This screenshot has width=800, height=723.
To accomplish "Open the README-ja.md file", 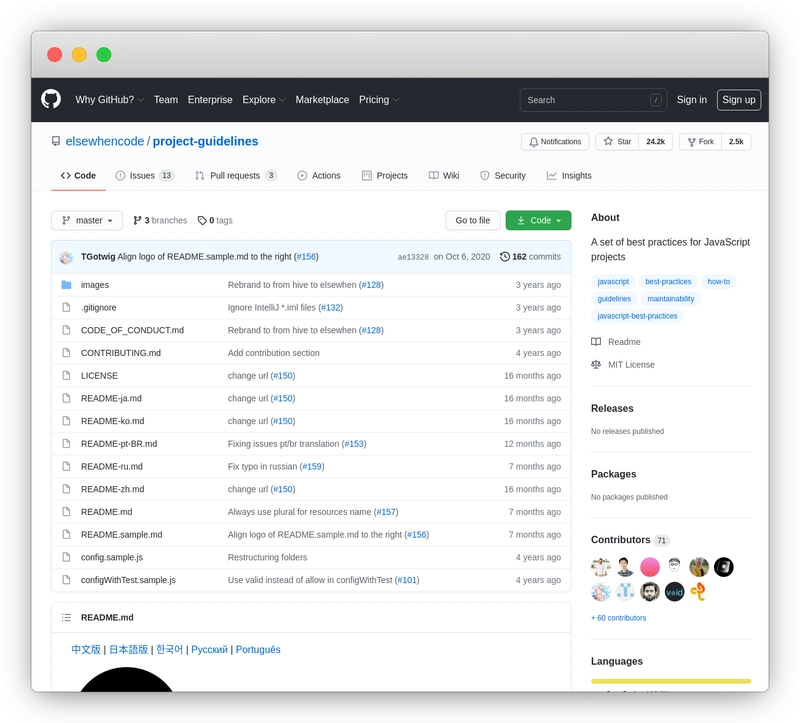I will coord(111,398).
